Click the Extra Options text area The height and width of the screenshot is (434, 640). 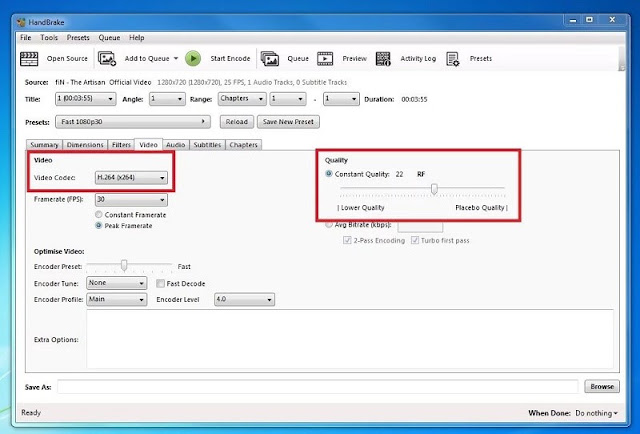350,339
